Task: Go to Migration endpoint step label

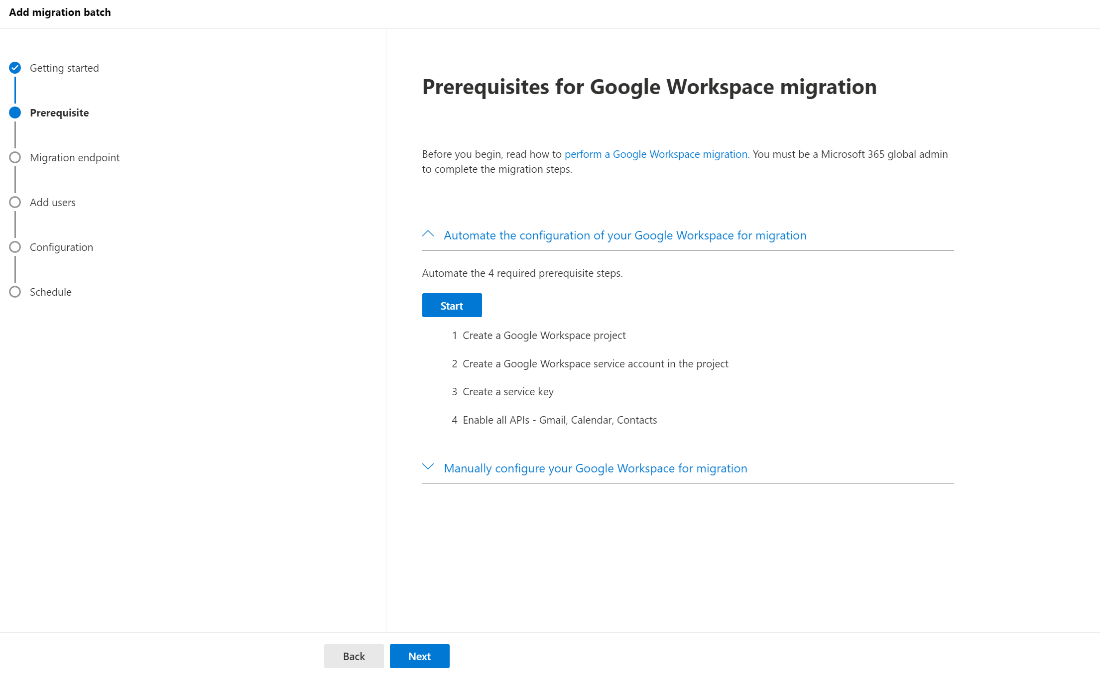Action: (x=75, y=158)
